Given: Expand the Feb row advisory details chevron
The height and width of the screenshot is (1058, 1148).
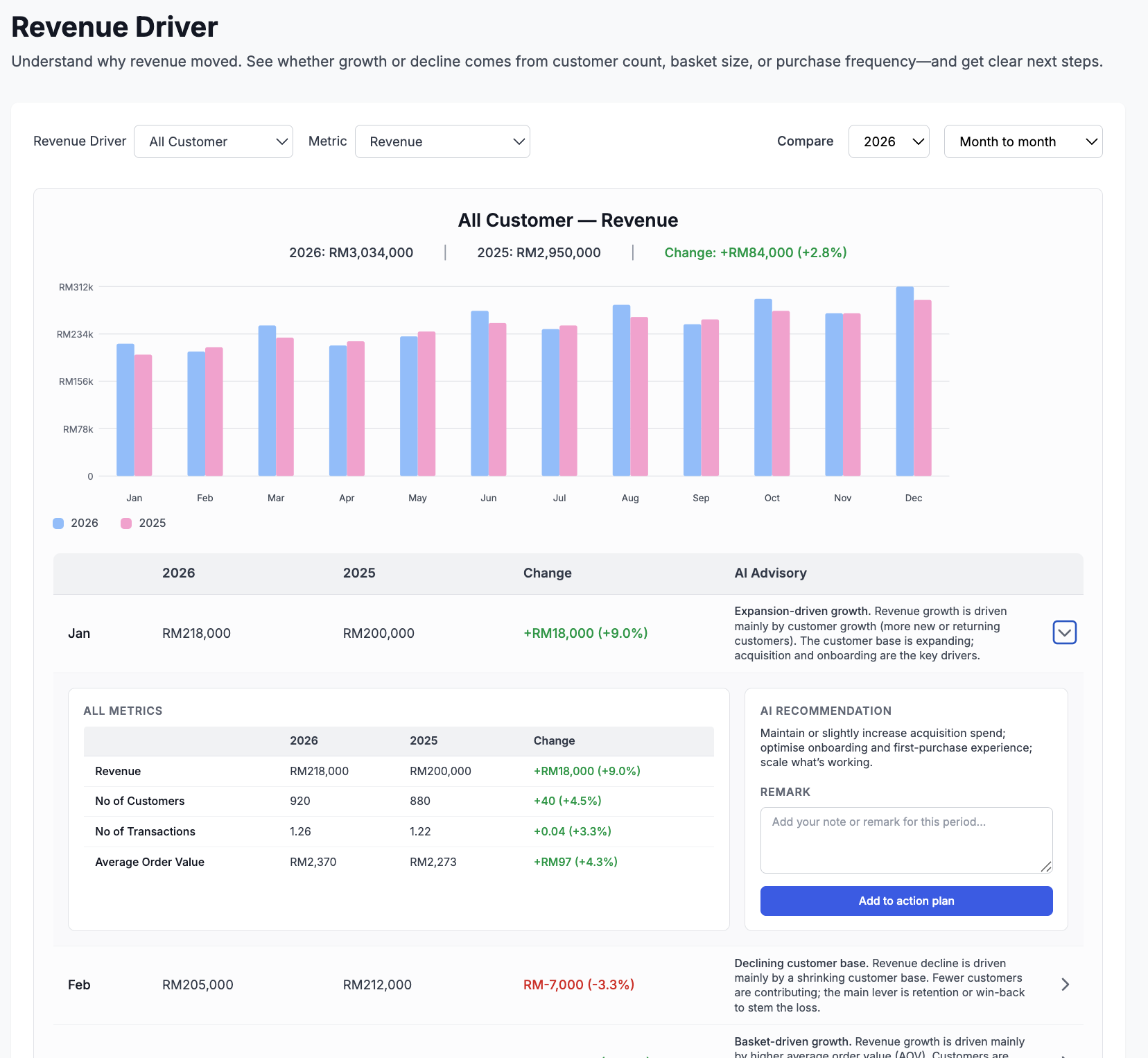Looking at the screenshot, I should coord(1065,985).
